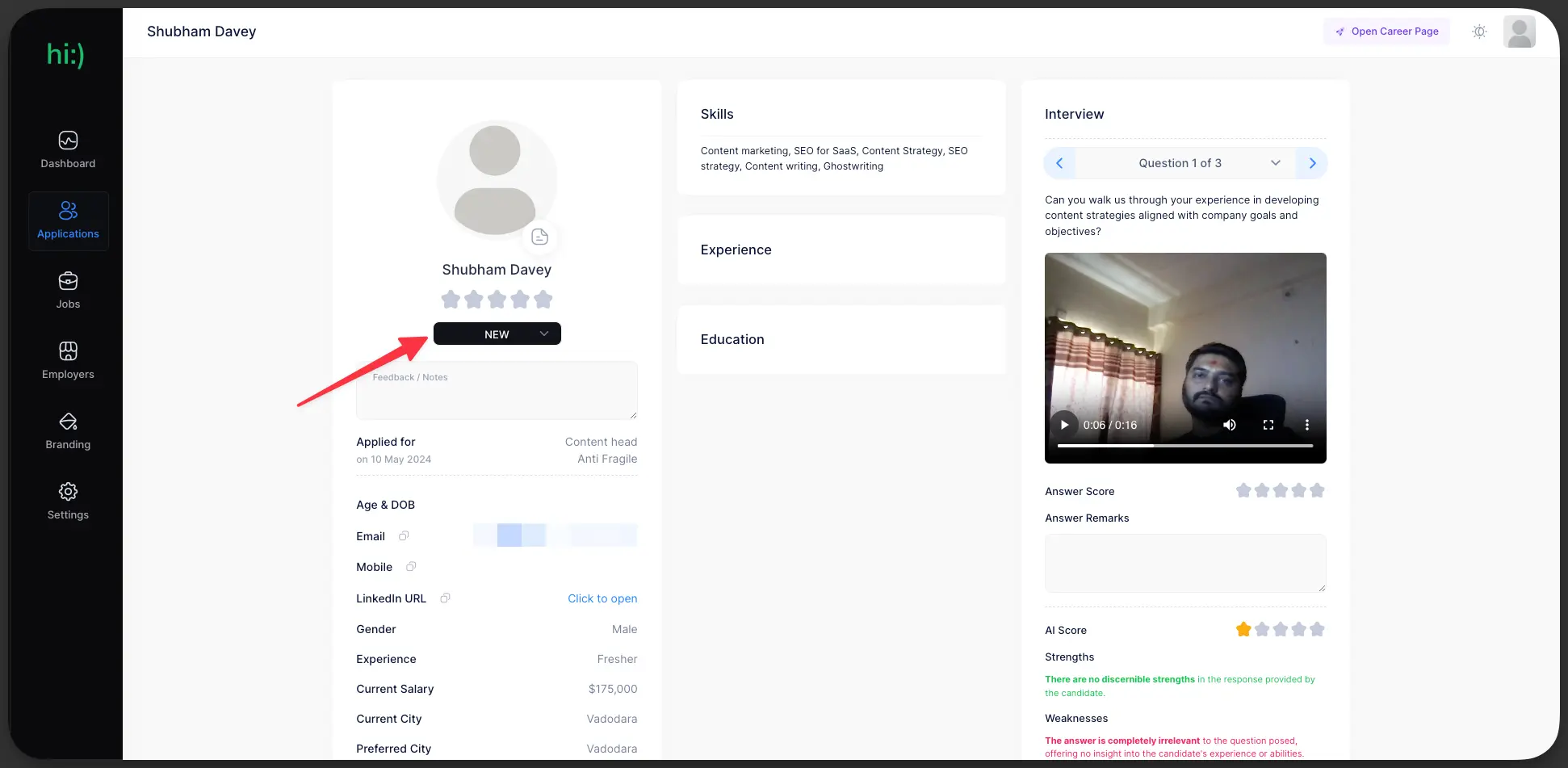
Task: Go to the next interview question
Action: [x=1312, y=163]
